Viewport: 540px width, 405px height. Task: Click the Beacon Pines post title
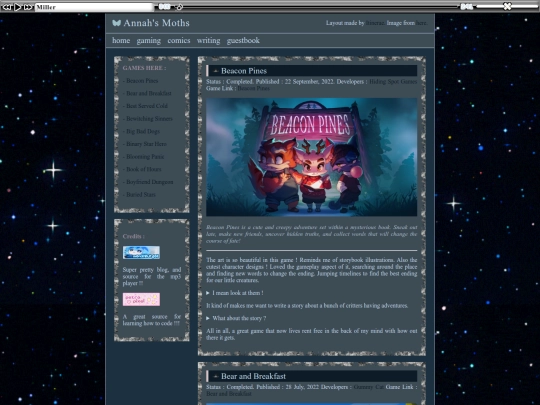click(x=244, y=71)
